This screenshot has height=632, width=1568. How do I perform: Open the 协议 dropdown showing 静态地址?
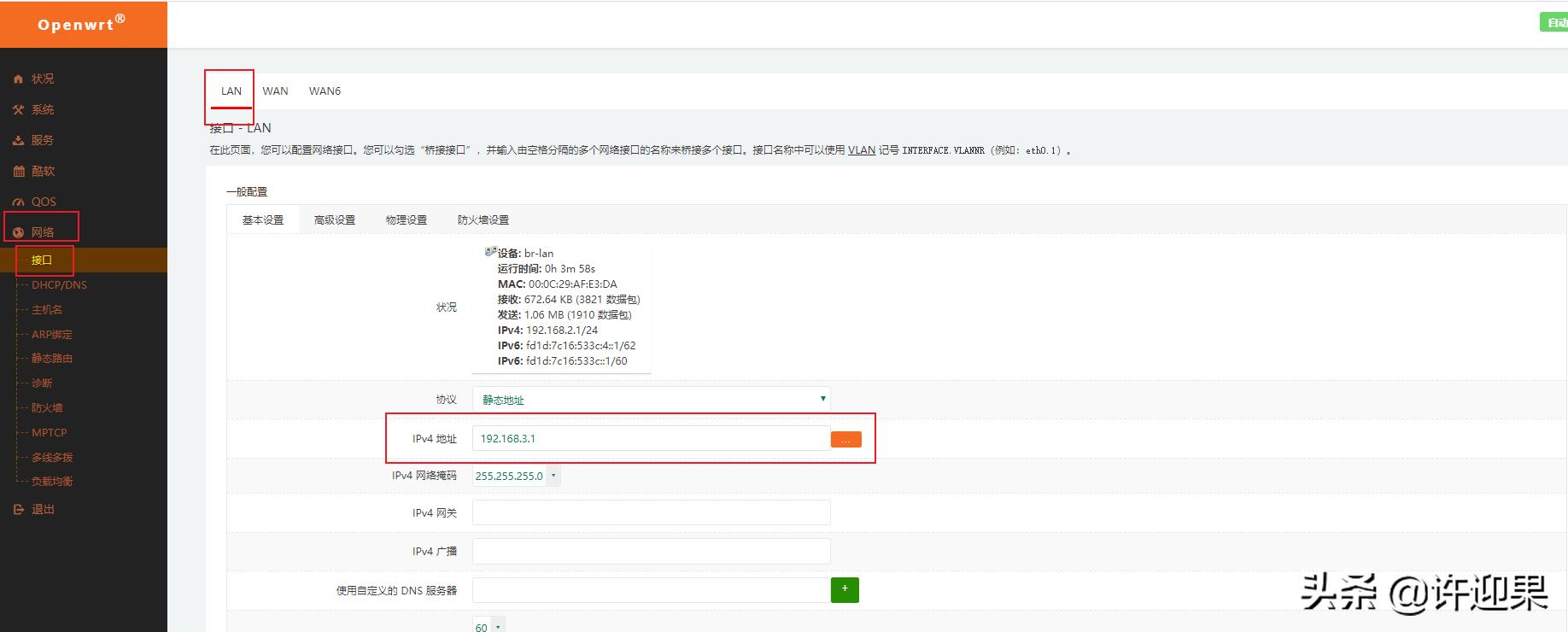tap(651, 399)
